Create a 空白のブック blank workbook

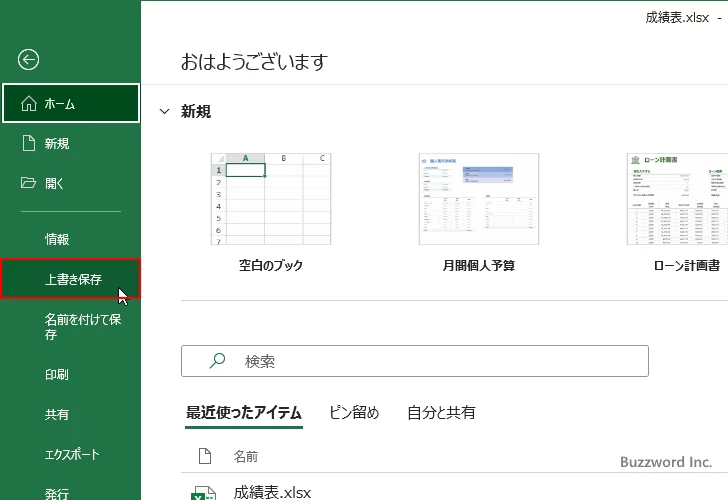coord(270,200)
